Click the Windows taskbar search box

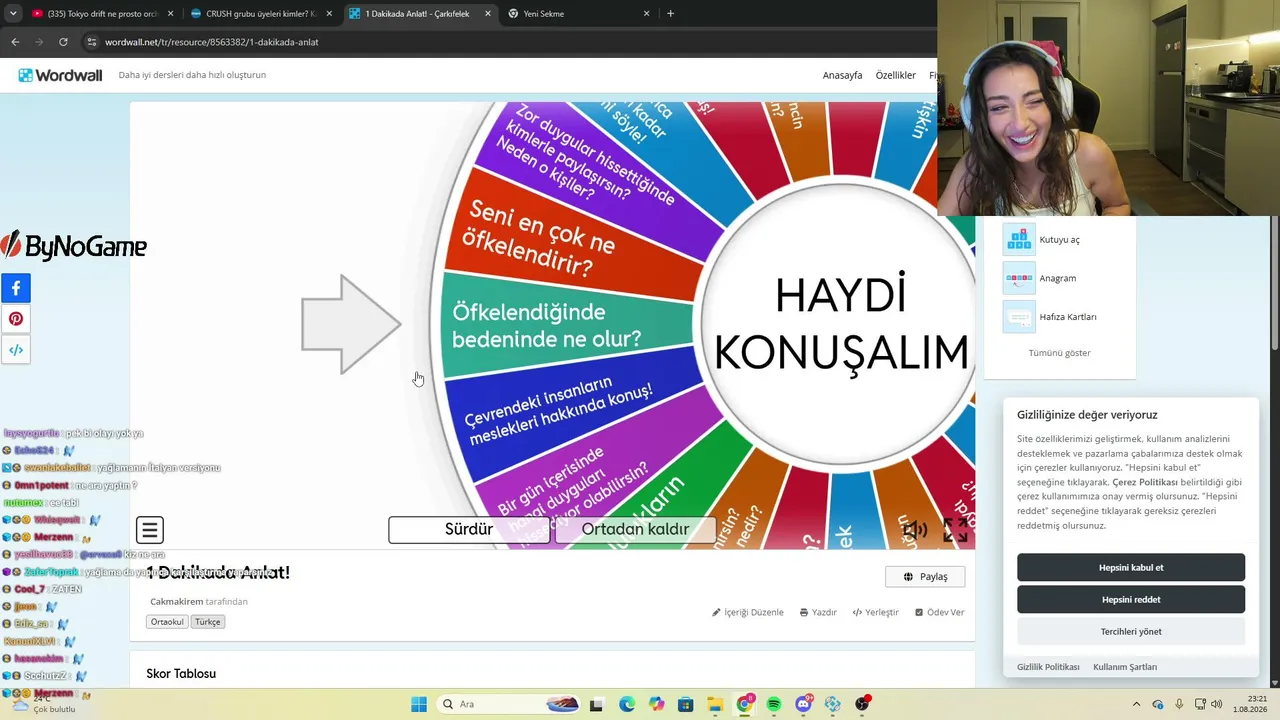point(510,704)
